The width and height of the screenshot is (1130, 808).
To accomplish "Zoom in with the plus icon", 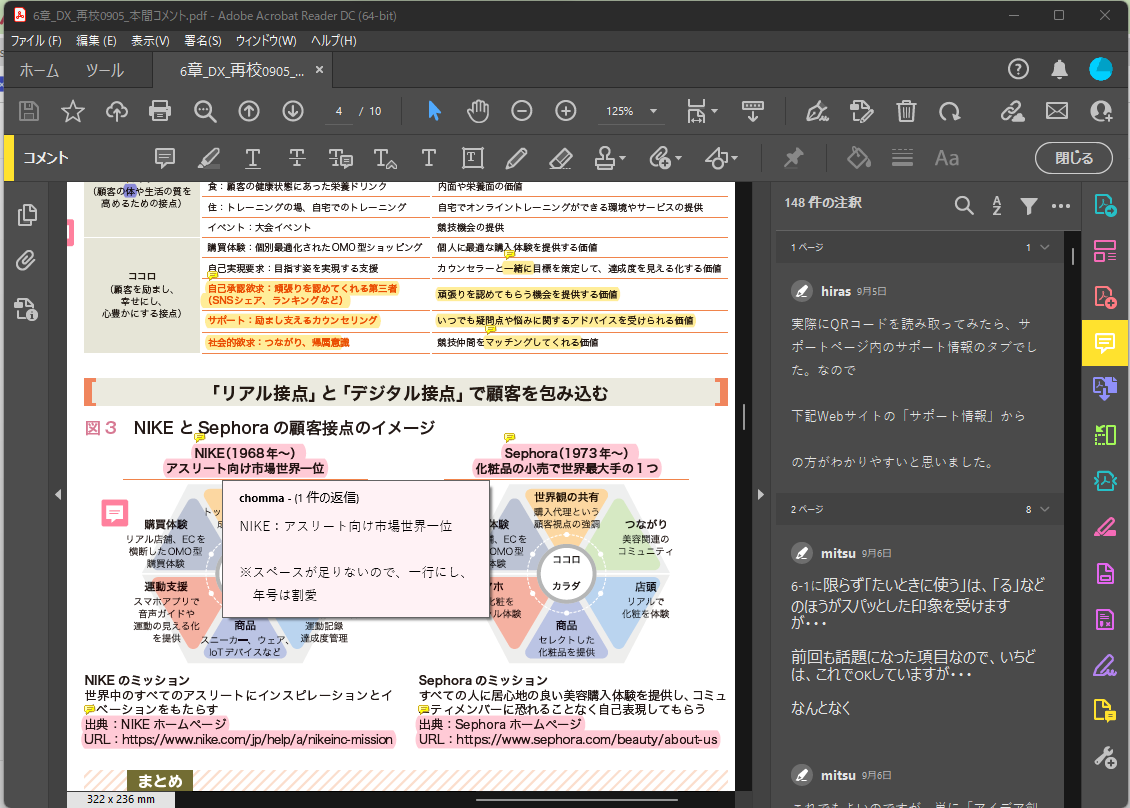I will pos(566,111).
